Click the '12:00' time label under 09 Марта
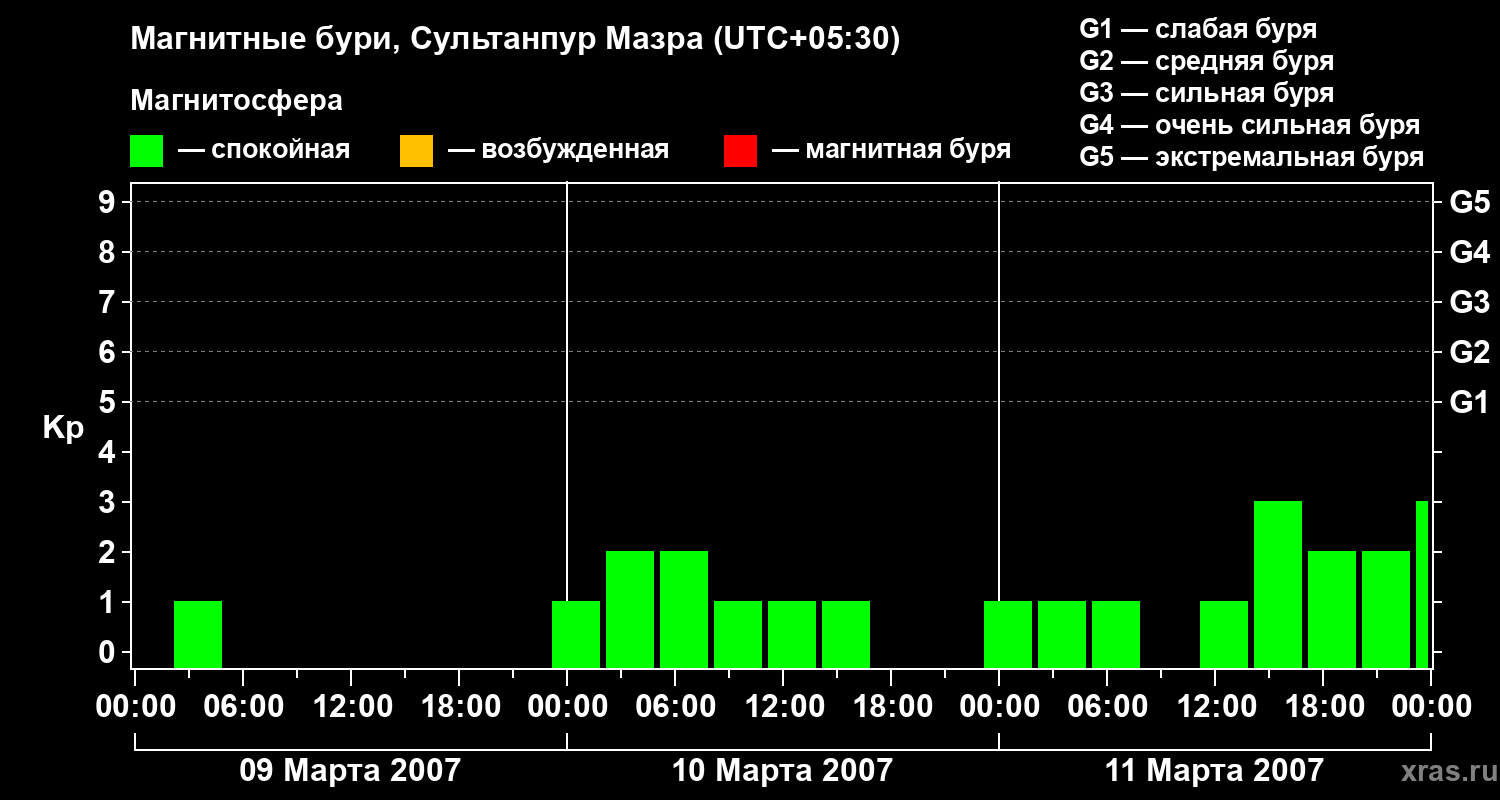 coord(351,707)
